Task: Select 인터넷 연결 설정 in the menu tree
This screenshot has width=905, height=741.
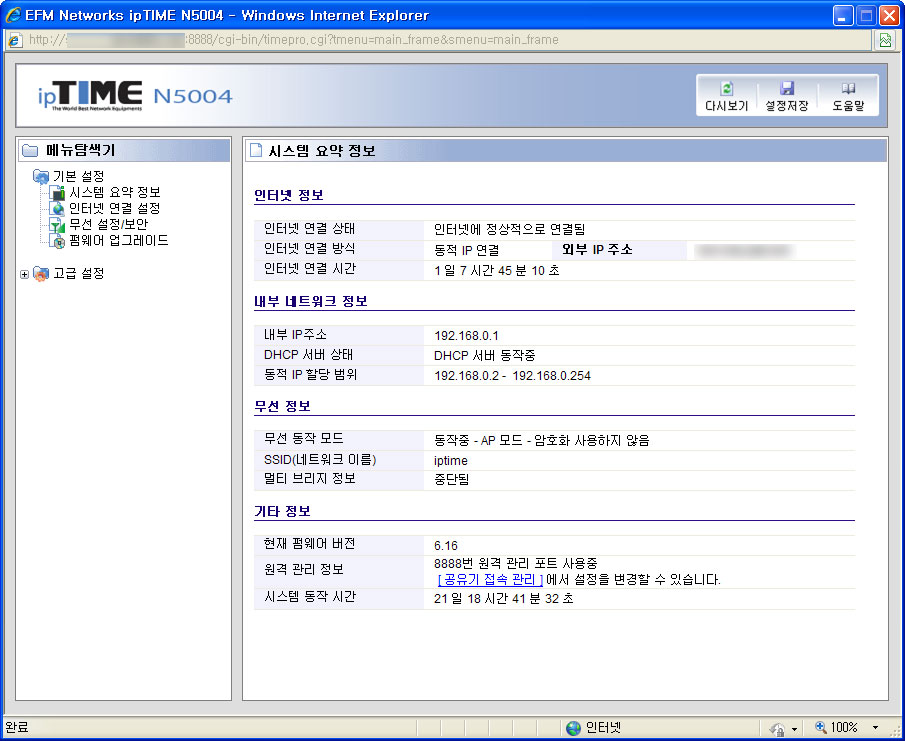Action: (114, 208)
